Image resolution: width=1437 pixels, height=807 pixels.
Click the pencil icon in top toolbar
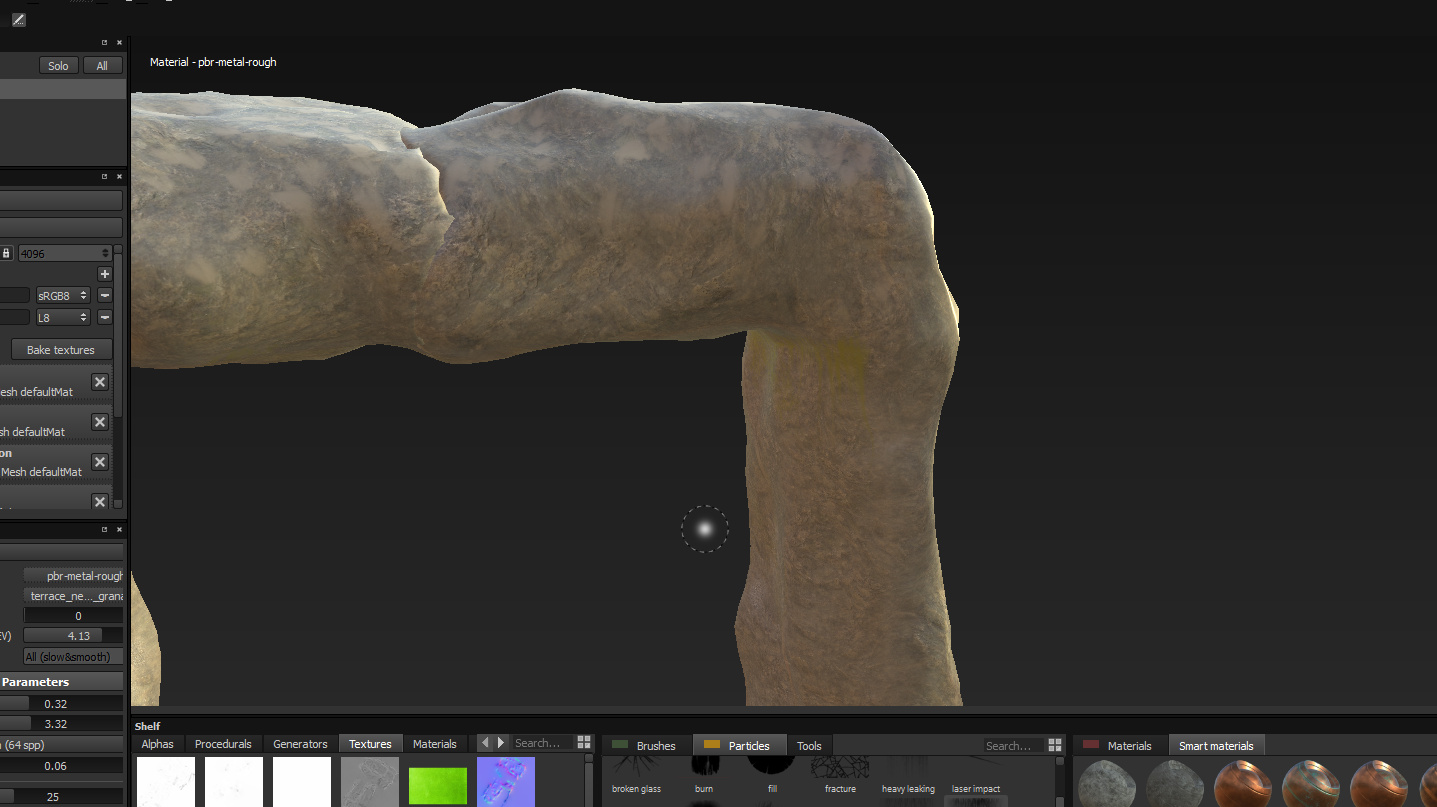click(x=19, y=20)
